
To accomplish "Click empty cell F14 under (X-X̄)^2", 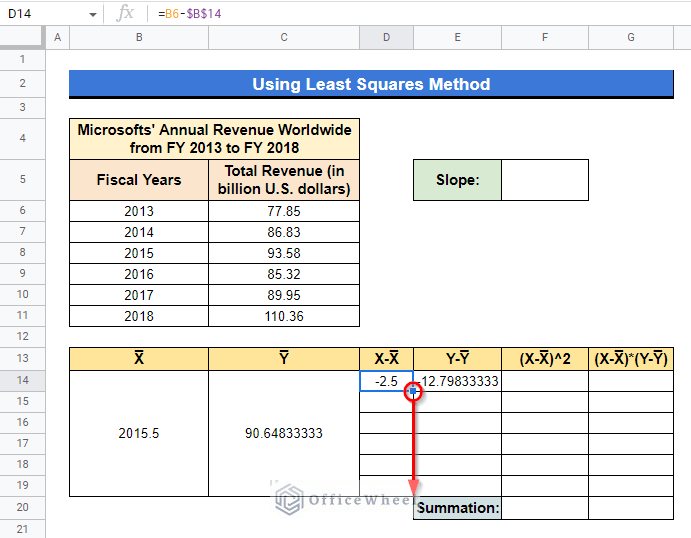I will coord(545,381).
